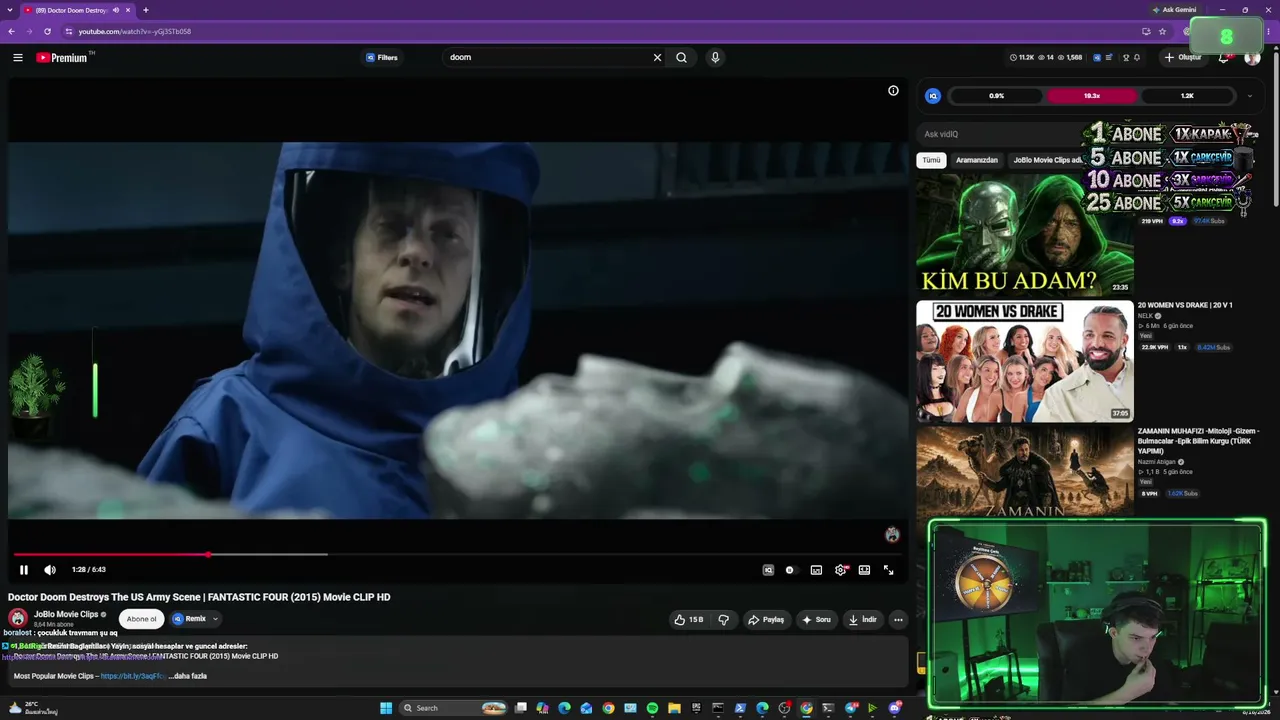The height and width of the screenshot is (720, 1280).
Task: Open player settings gear
Action: 841,570
